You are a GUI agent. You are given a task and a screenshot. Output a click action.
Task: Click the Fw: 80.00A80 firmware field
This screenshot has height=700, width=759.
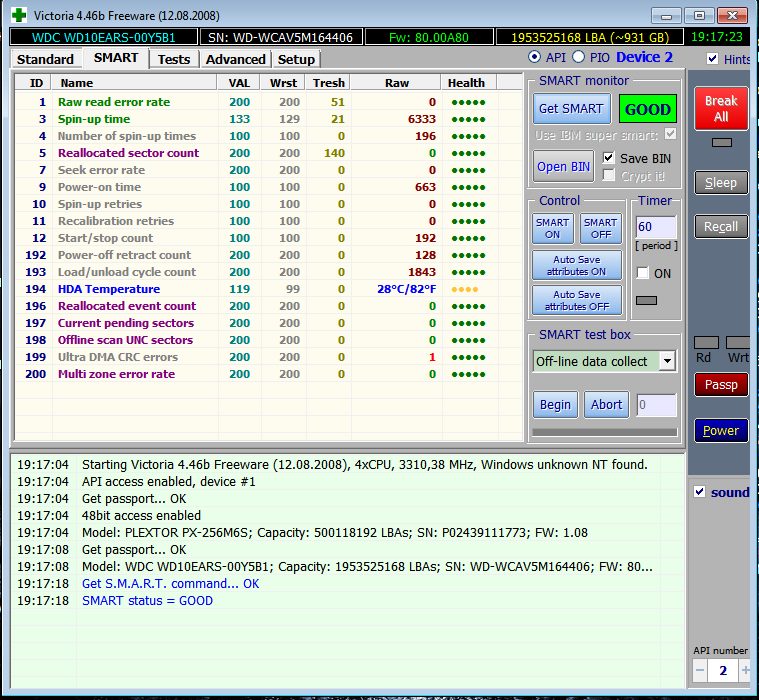pos(429,37)
